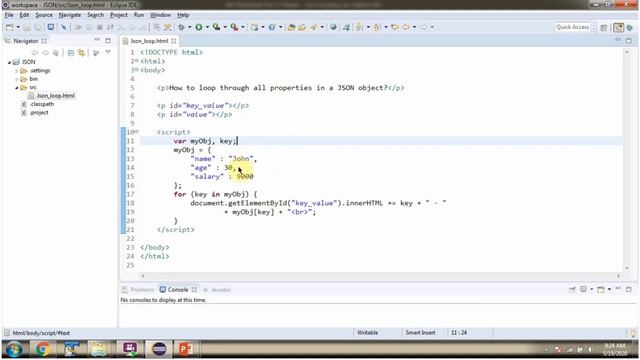Image resolution: width=640 pixels, height=360 pixels.
Task: Switch to the Json_loop.html editor tab
Action: coord(149,41)
